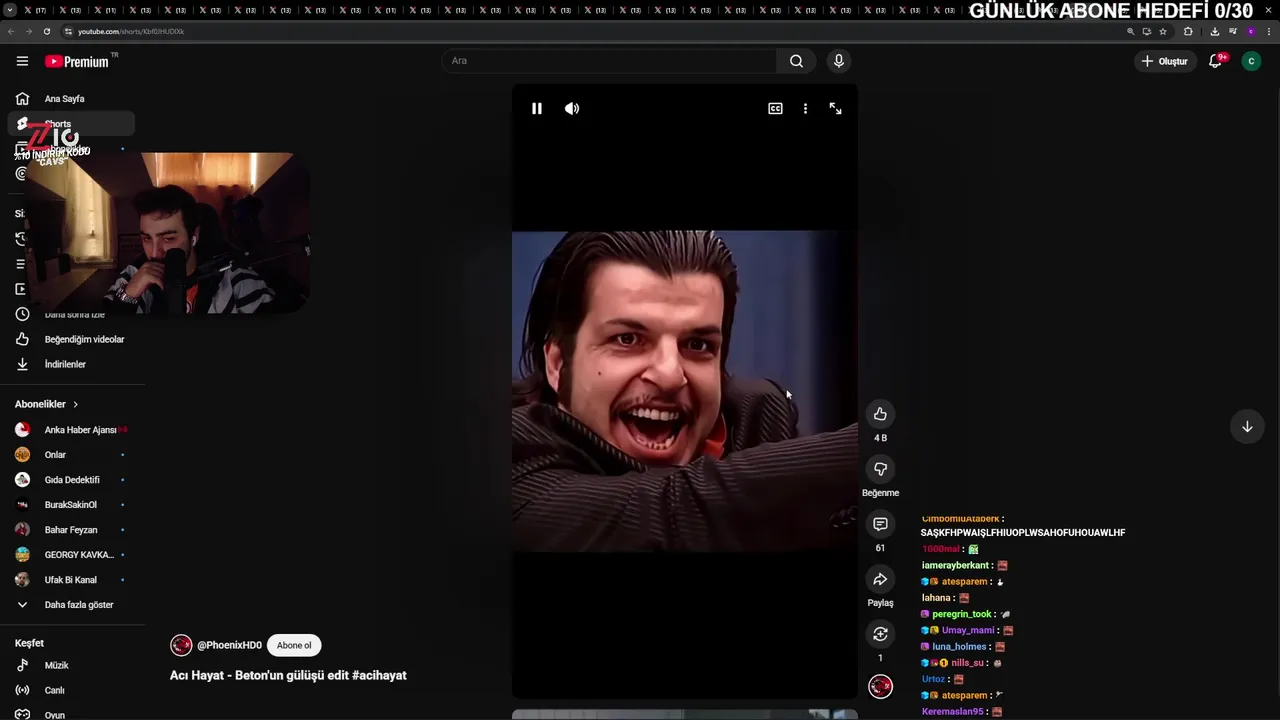
Task: Click install app icon in address bar
Action: [1147, 31]
